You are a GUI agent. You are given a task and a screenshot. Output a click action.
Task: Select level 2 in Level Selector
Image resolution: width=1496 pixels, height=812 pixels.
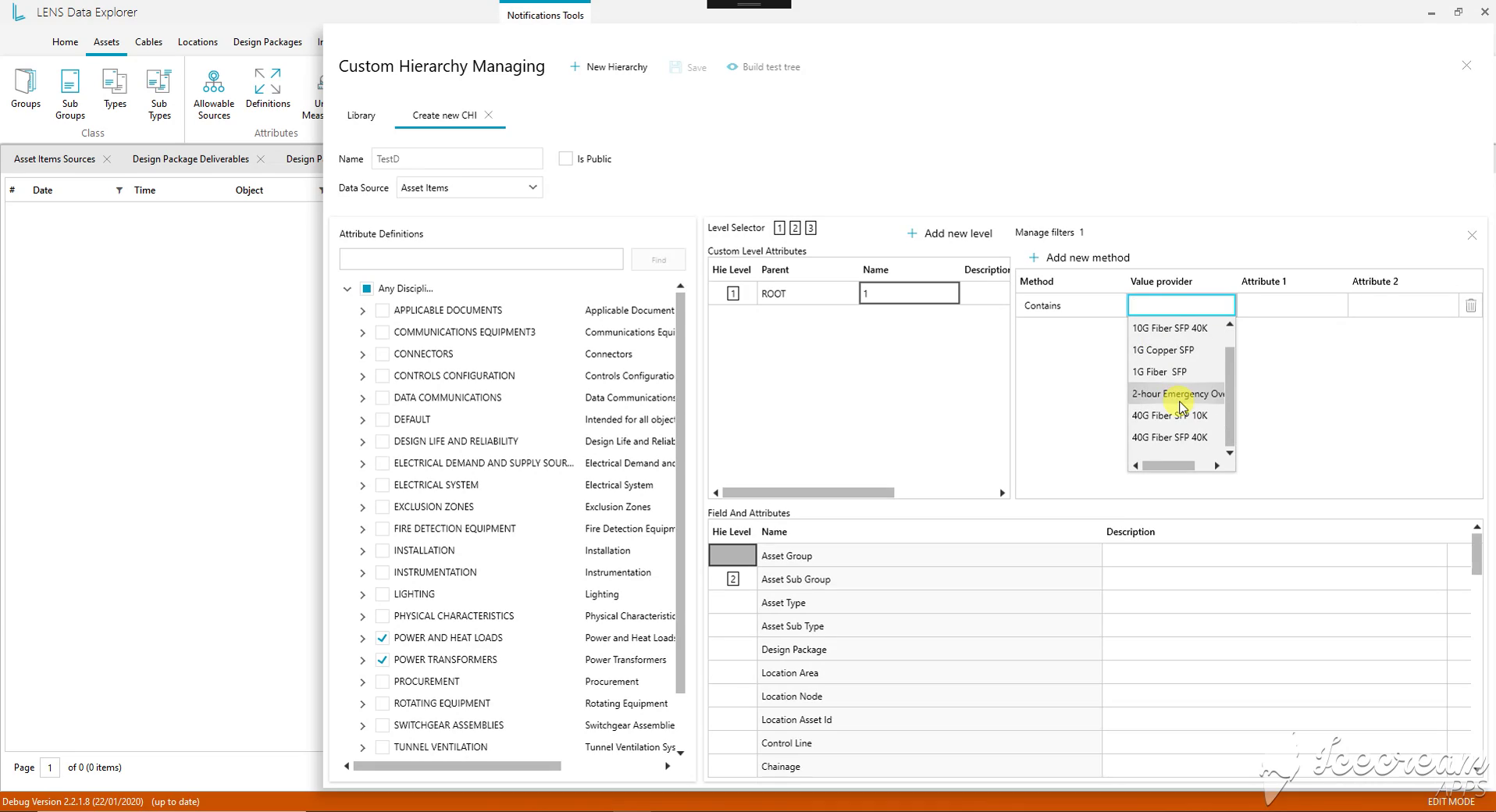(x=795, y=228)
